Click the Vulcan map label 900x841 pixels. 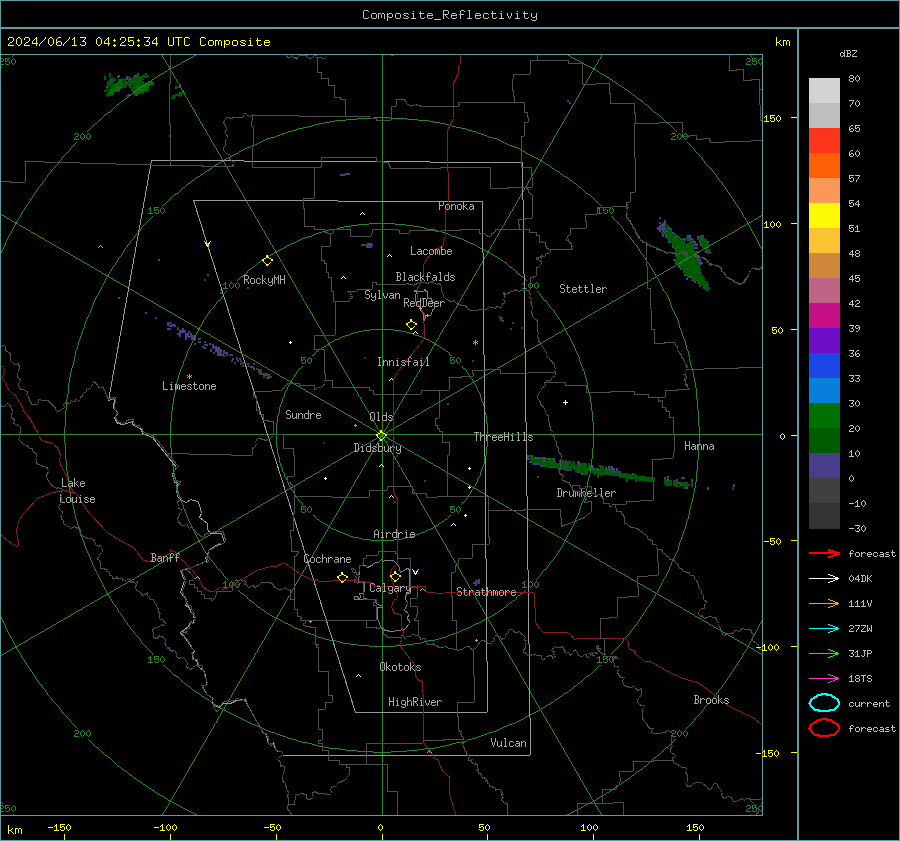tap(508, 743)
